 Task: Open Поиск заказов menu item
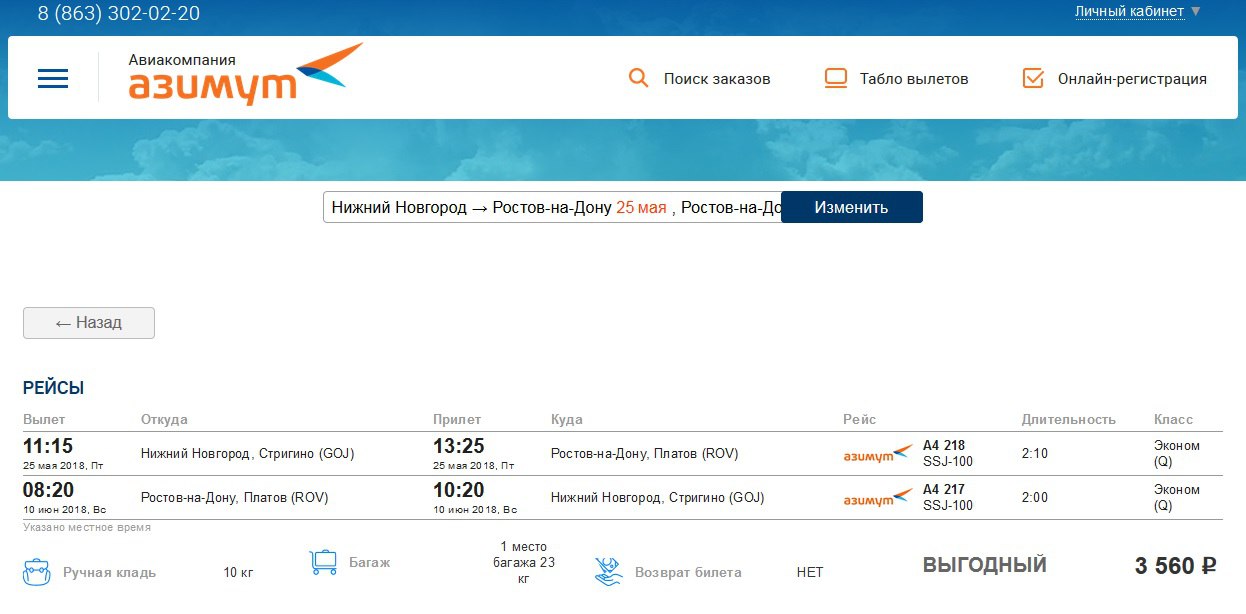[716, 79]
